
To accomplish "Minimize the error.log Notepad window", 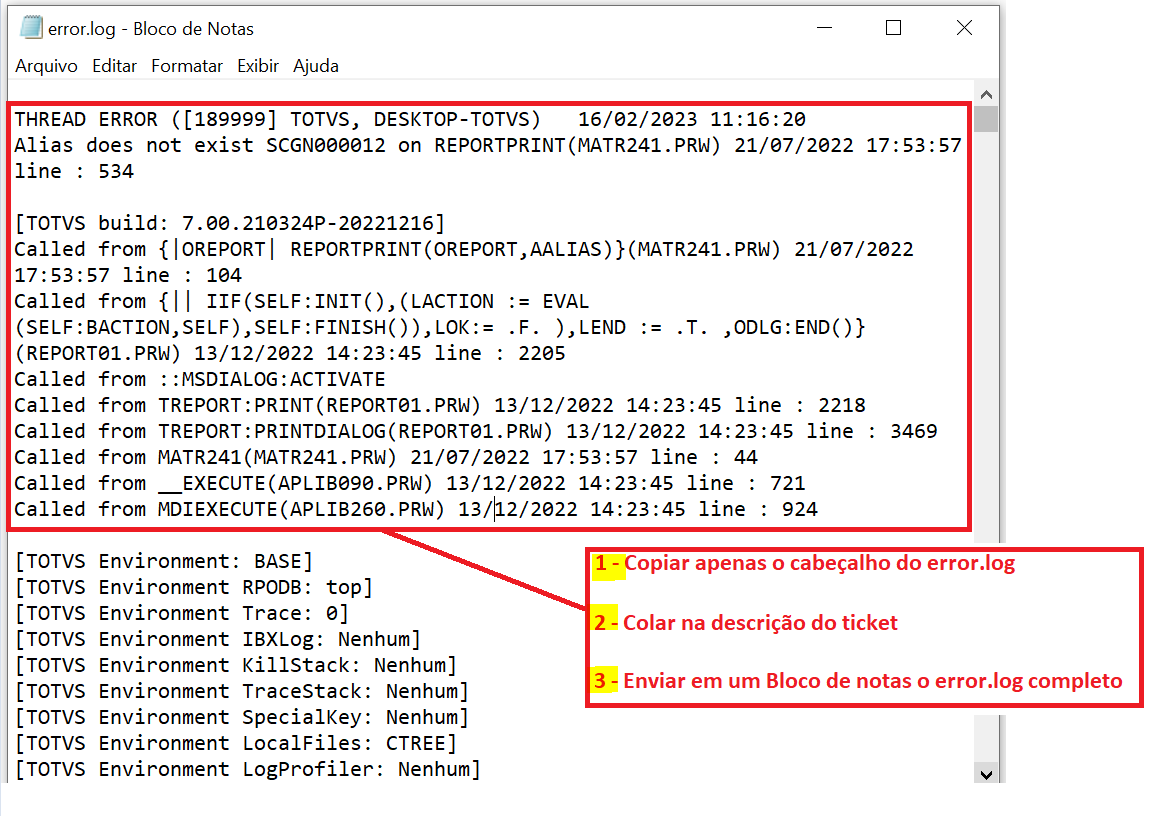I will point(824,28).
